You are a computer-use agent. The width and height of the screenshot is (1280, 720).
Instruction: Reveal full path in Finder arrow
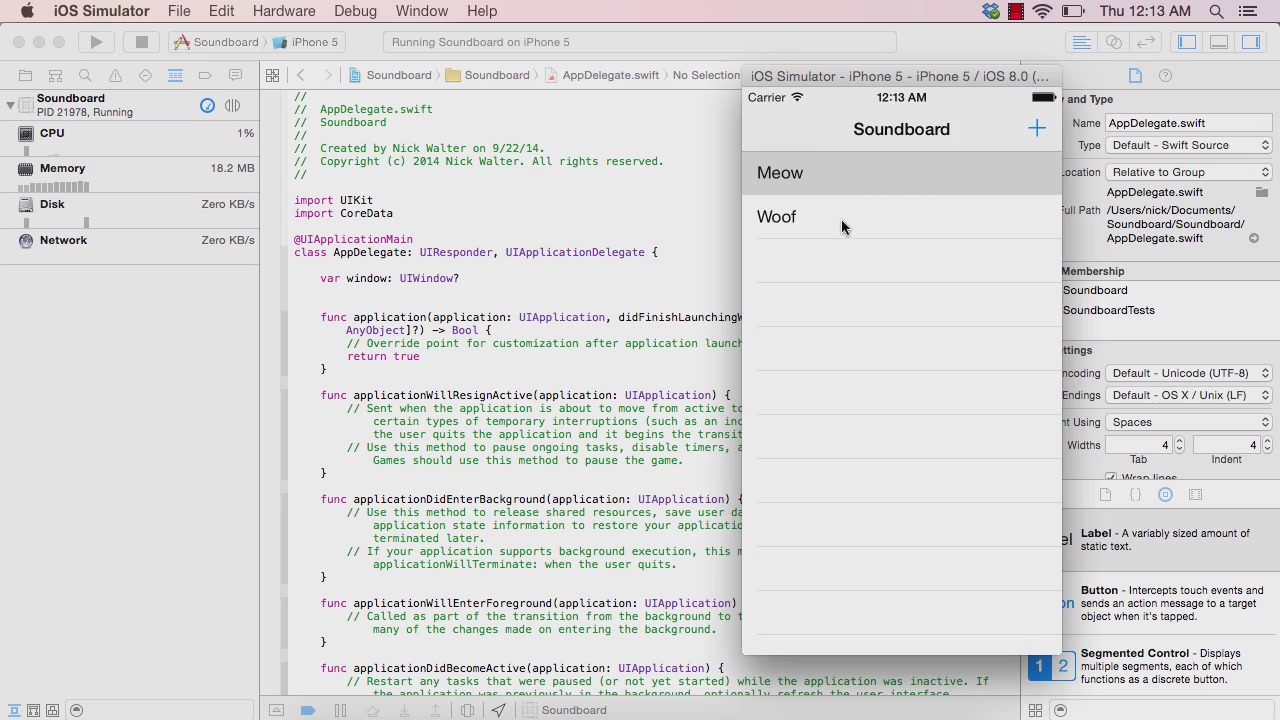[1253, 238]
